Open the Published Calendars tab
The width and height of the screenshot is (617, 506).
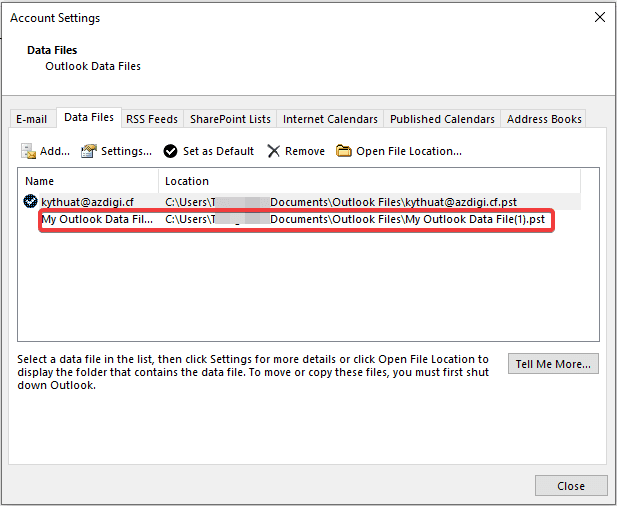coord(442,119)
